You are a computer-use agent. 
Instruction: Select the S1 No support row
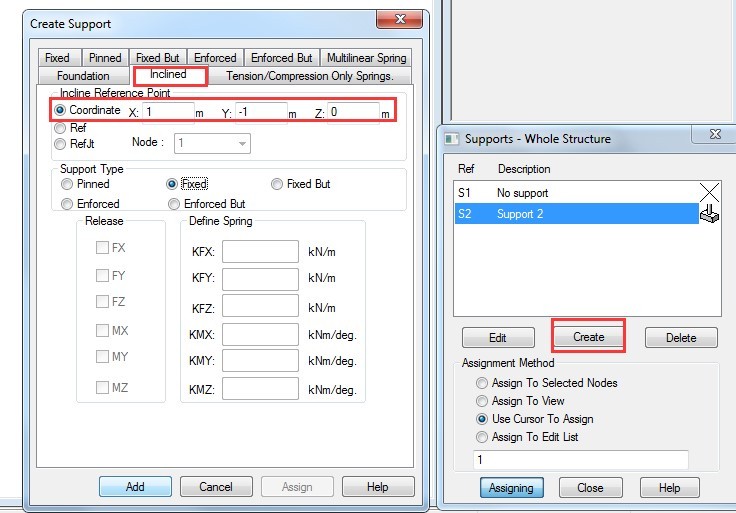[576, 192]
